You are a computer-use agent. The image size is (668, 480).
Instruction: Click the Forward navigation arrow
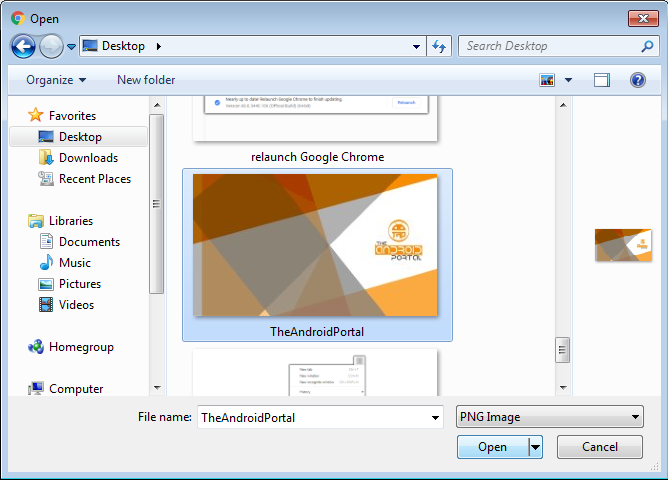point(51,46)
